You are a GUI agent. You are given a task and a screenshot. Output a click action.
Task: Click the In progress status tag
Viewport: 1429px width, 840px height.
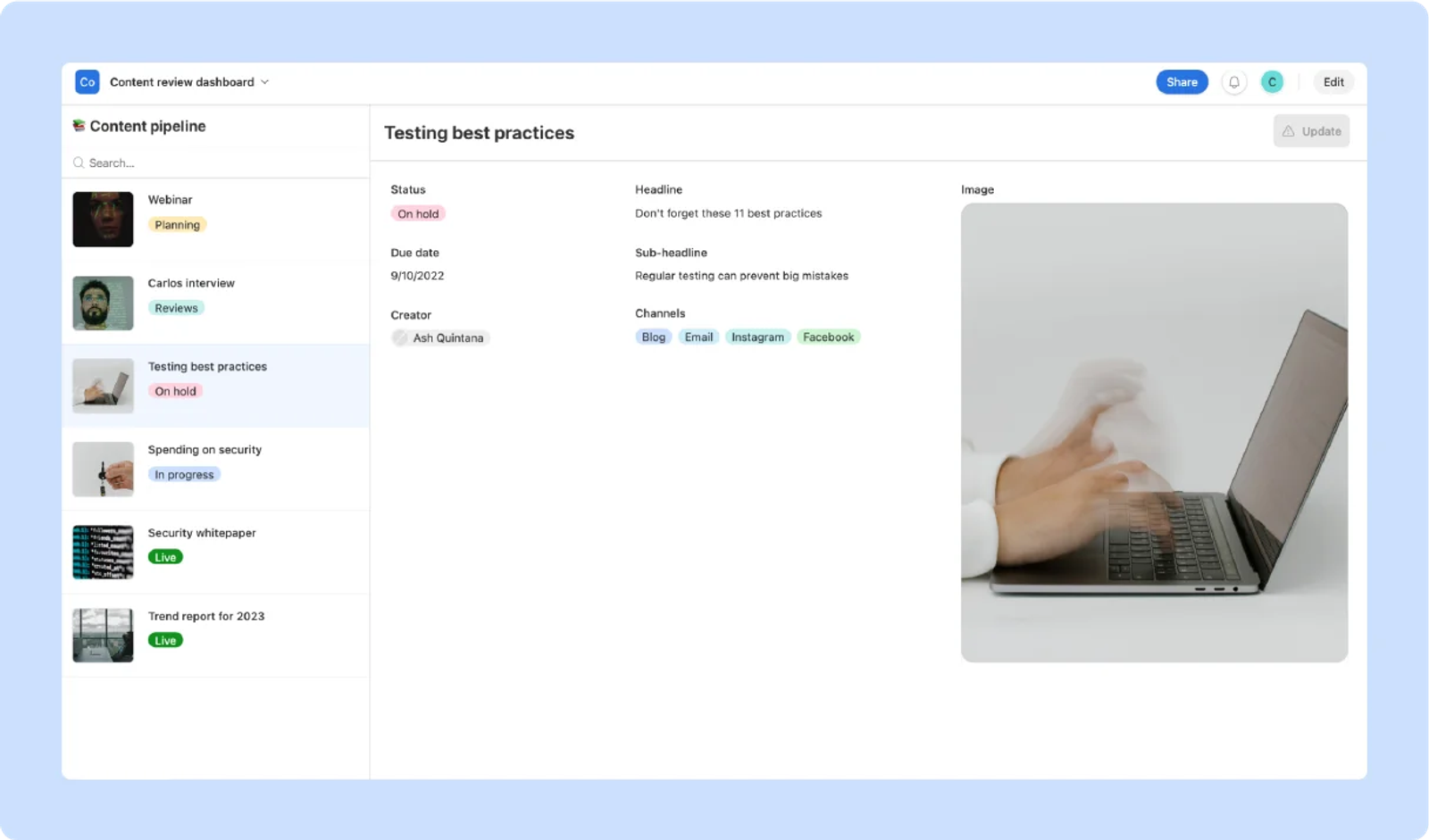point(184,475)
